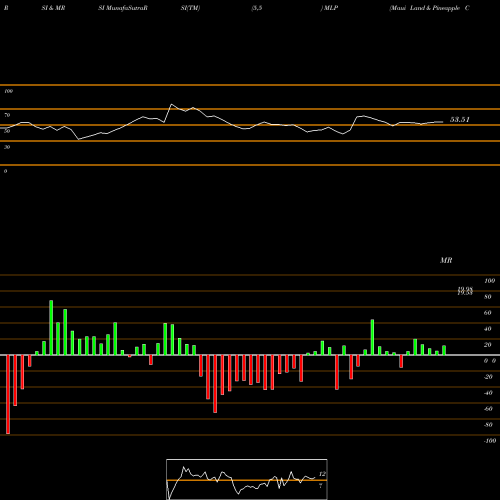Click the tallest green MR histogram bar
The width and height of the screenshot is (500, 500).
point(51,328)
